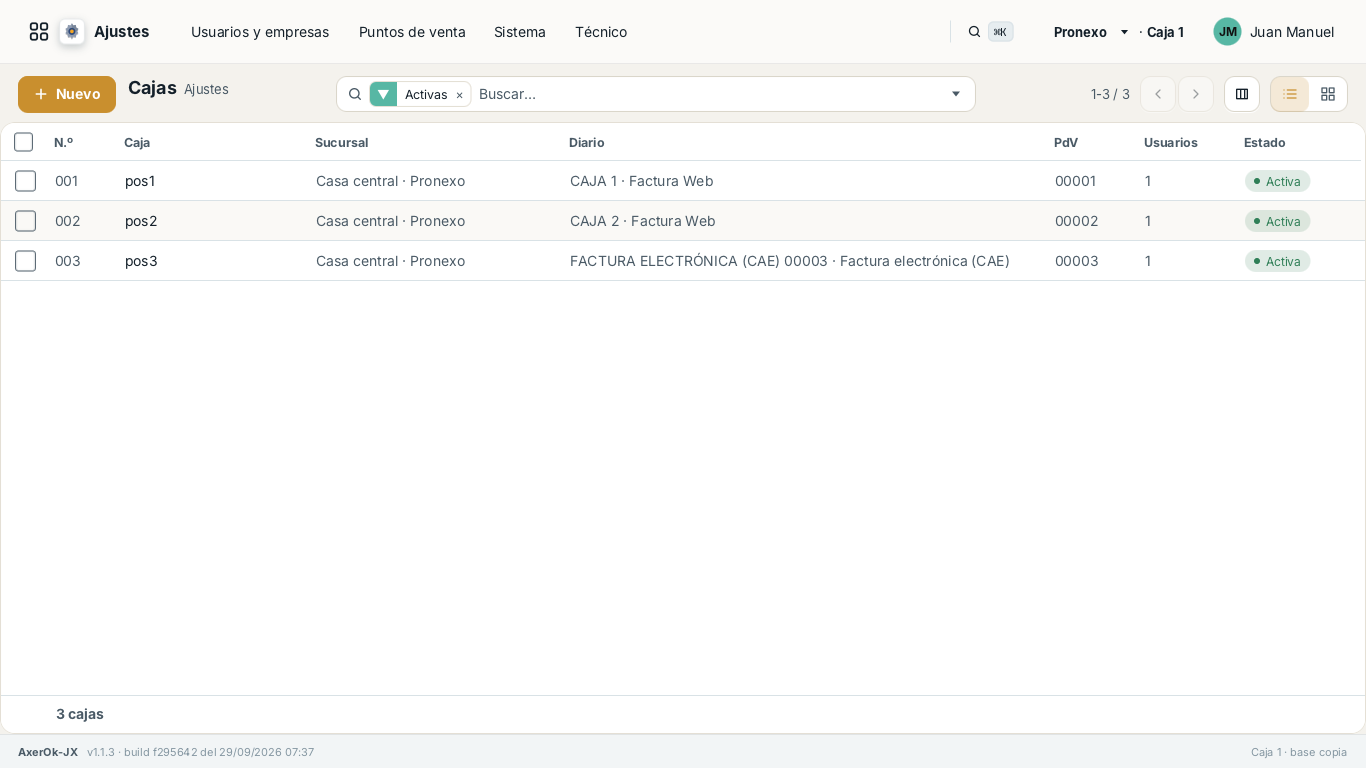Switch to kanban grid view

tap(1328, 94)
